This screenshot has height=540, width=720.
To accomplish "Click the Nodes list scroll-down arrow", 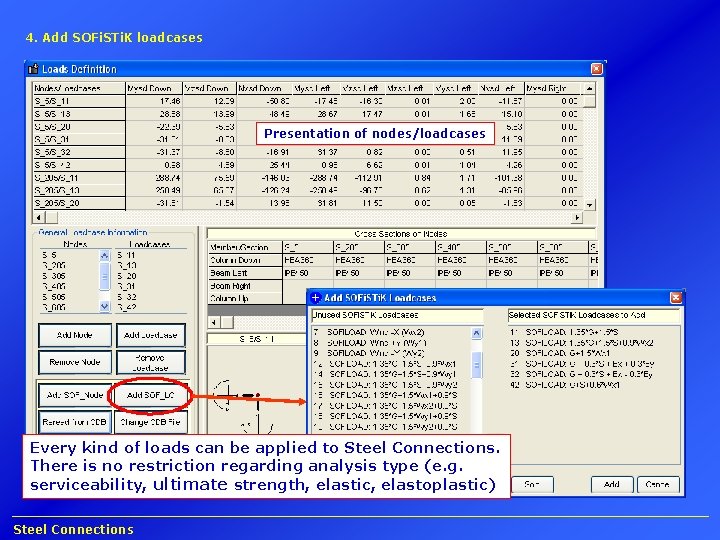I will 105,306.
